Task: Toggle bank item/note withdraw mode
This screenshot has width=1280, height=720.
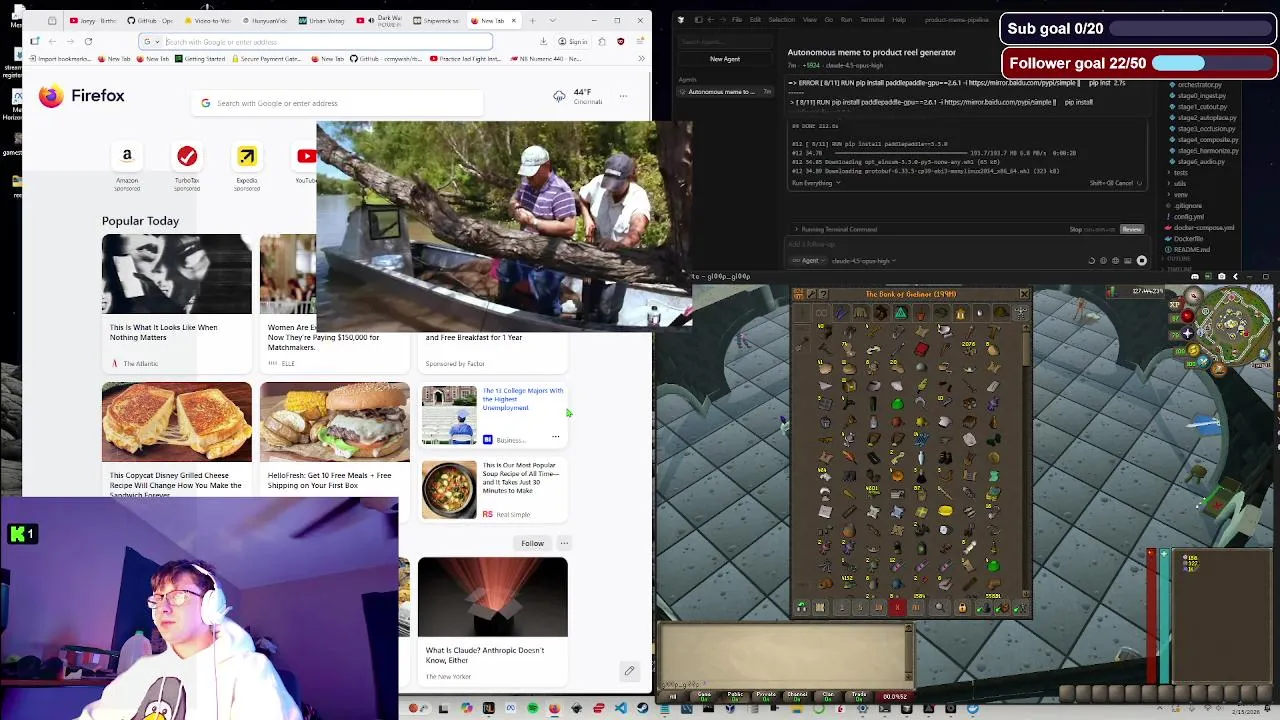Action: click(821, 607)
